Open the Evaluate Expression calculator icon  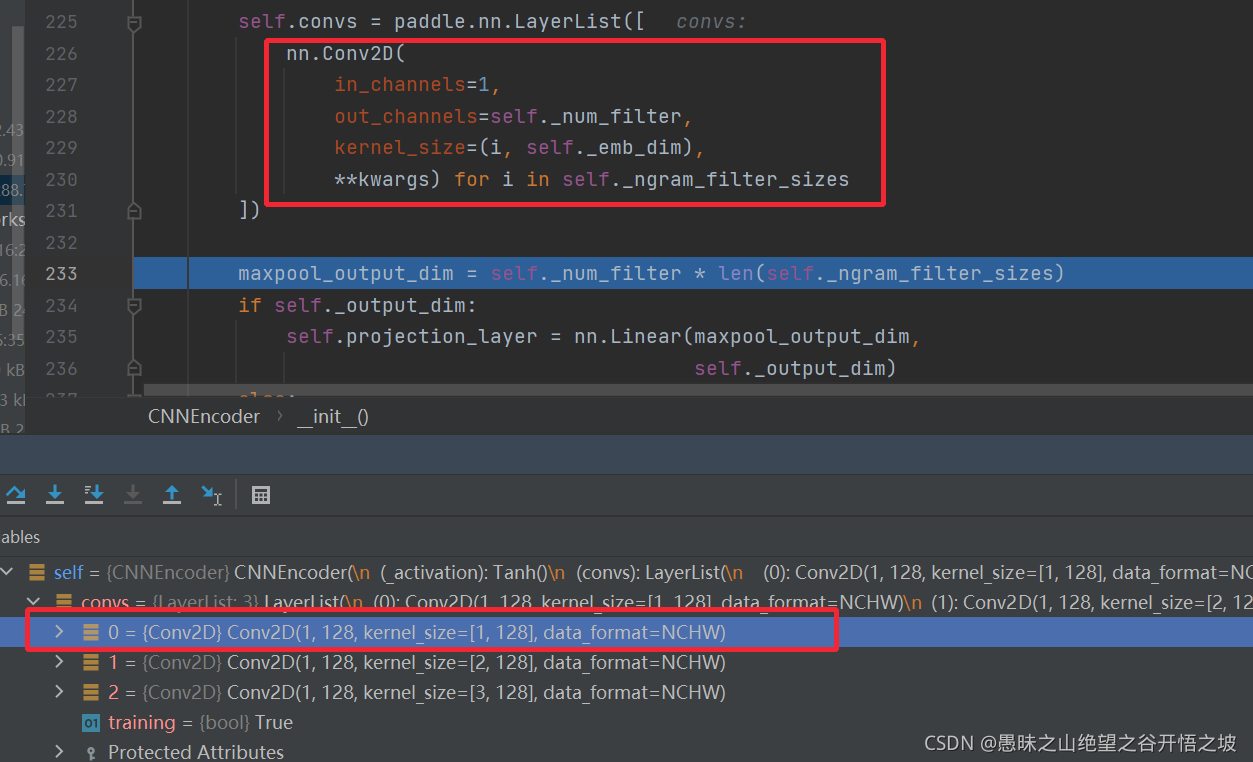tap(261, 494)
